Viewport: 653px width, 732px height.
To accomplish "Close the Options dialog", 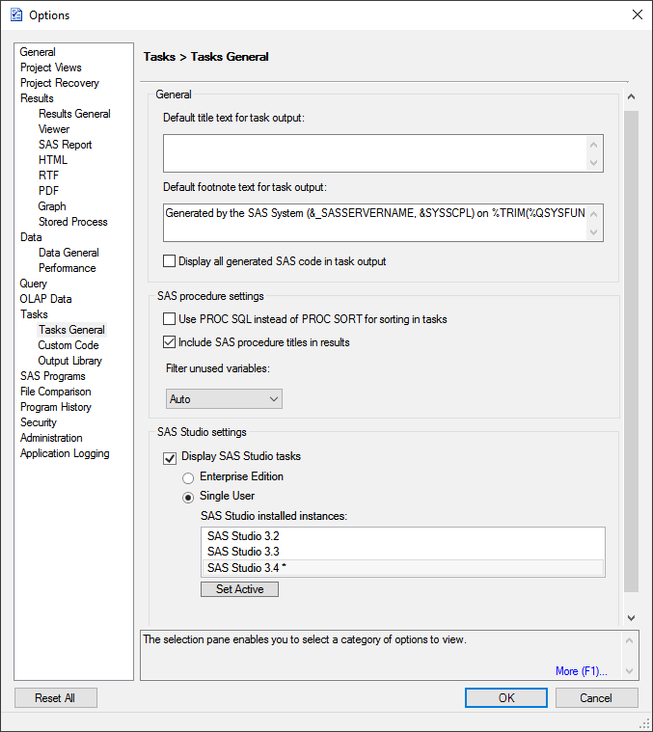I will [637, 14].
